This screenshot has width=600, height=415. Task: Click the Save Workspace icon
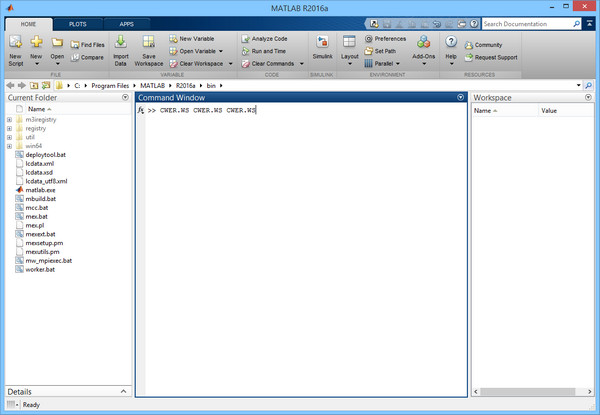tap(148, 47)
